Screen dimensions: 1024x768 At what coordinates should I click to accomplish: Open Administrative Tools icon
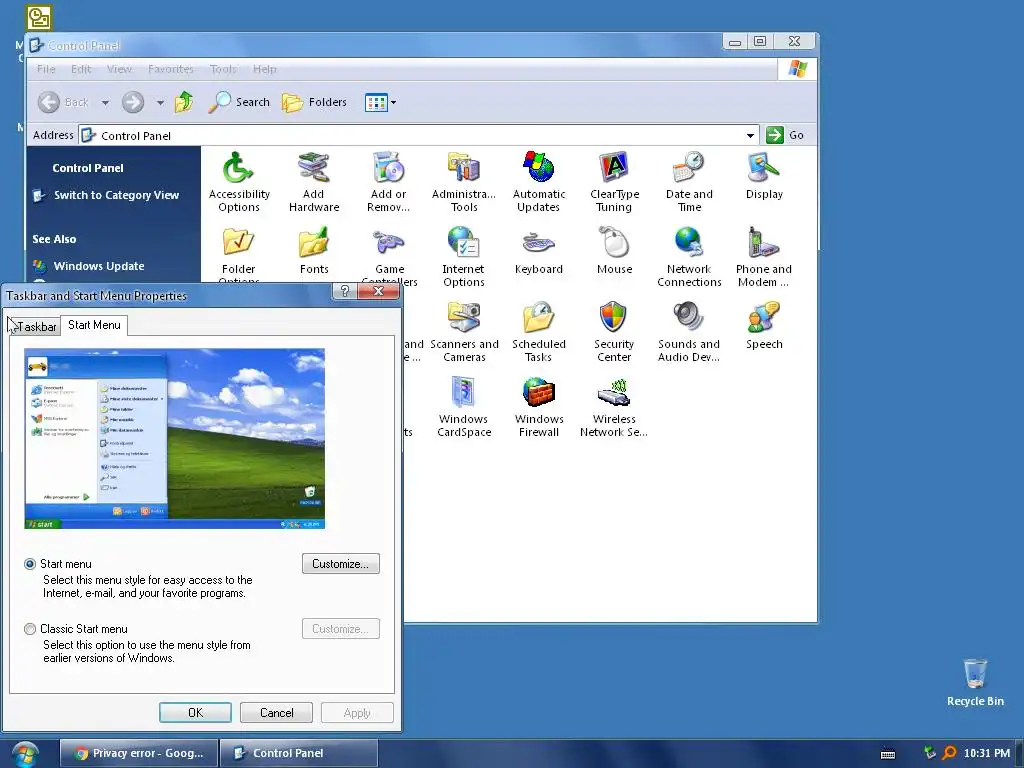464,182
